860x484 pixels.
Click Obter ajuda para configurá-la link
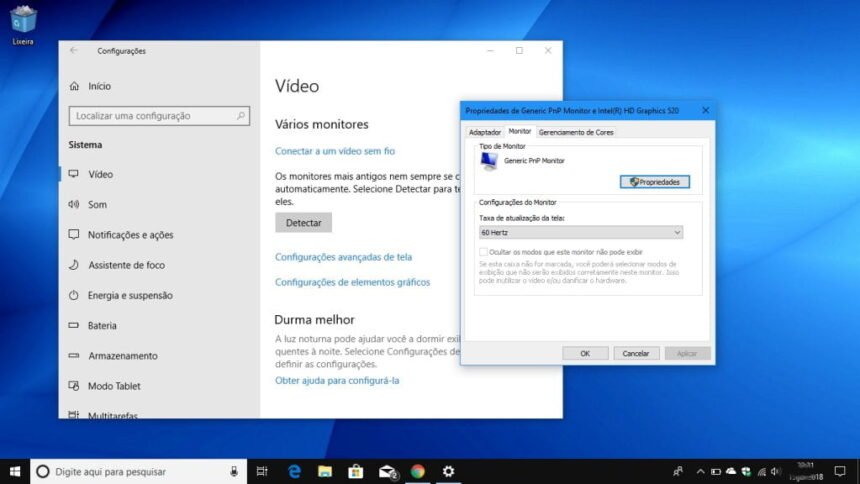tap(337, 380)
